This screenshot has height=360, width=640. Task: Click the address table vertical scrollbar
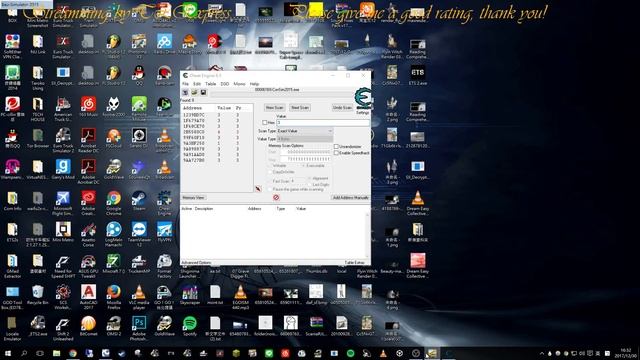pos(367,235)
